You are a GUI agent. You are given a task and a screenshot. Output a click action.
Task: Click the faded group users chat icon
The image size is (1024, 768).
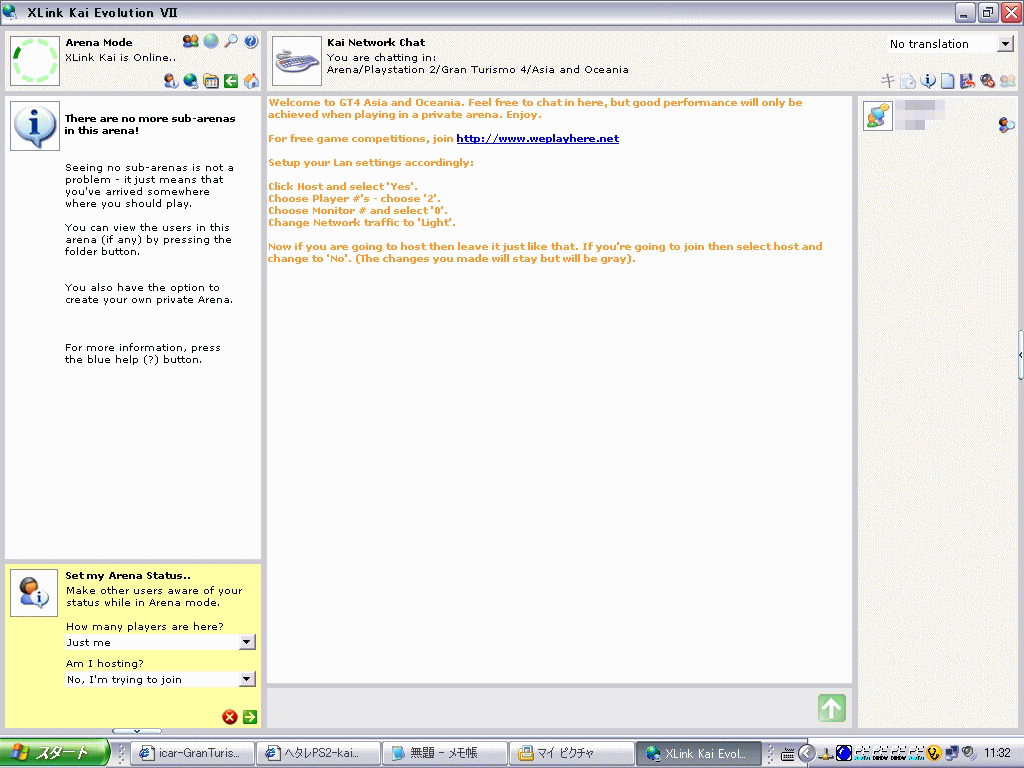1008,81
